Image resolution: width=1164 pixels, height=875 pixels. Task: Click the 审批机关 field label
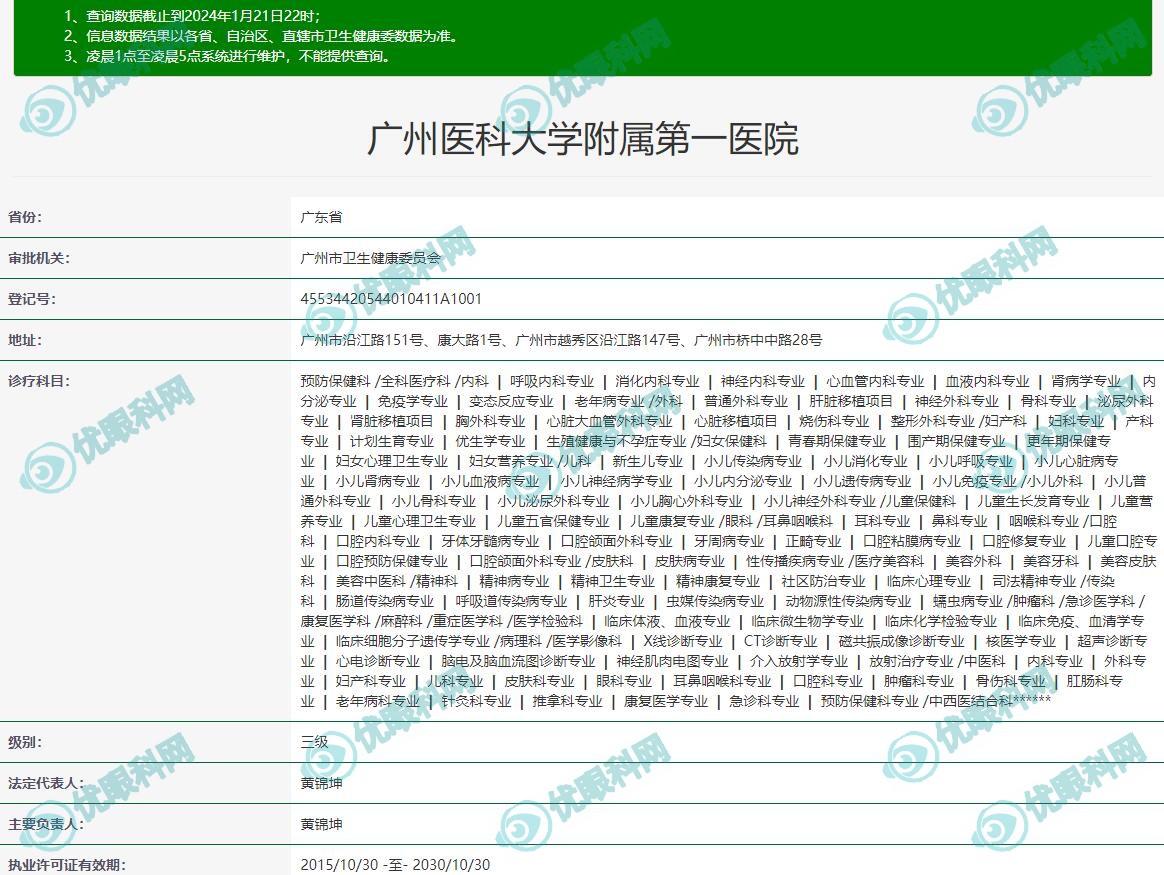(39, 258)
